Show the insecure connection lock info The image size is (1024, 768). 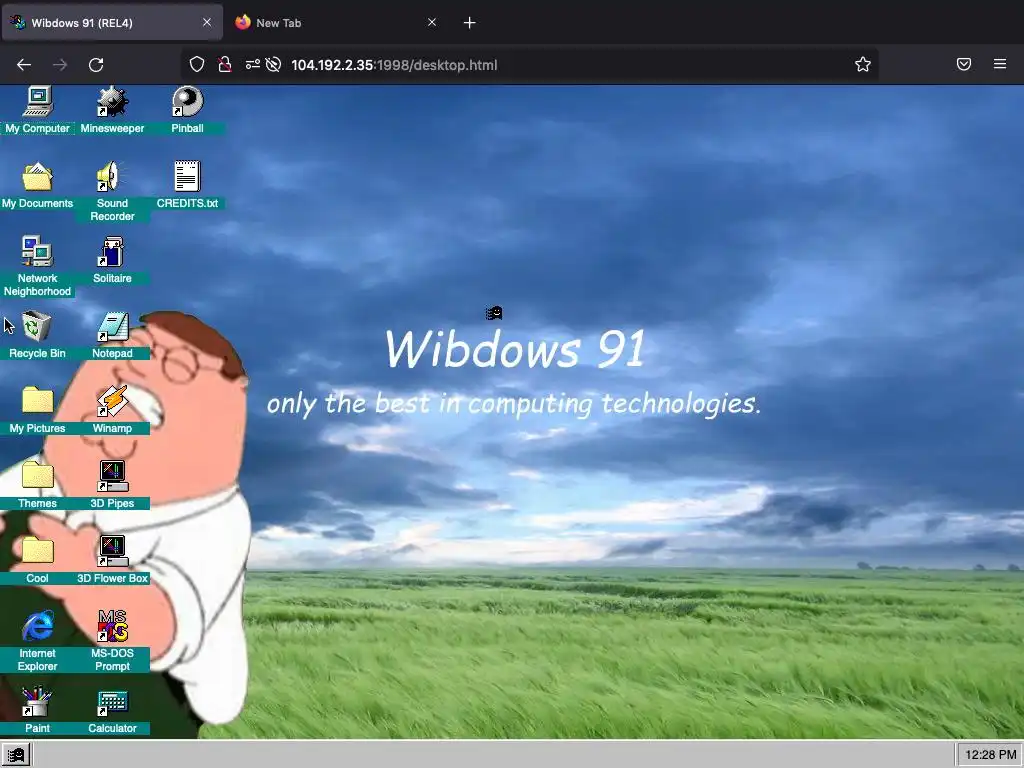(x=225, y=64)
